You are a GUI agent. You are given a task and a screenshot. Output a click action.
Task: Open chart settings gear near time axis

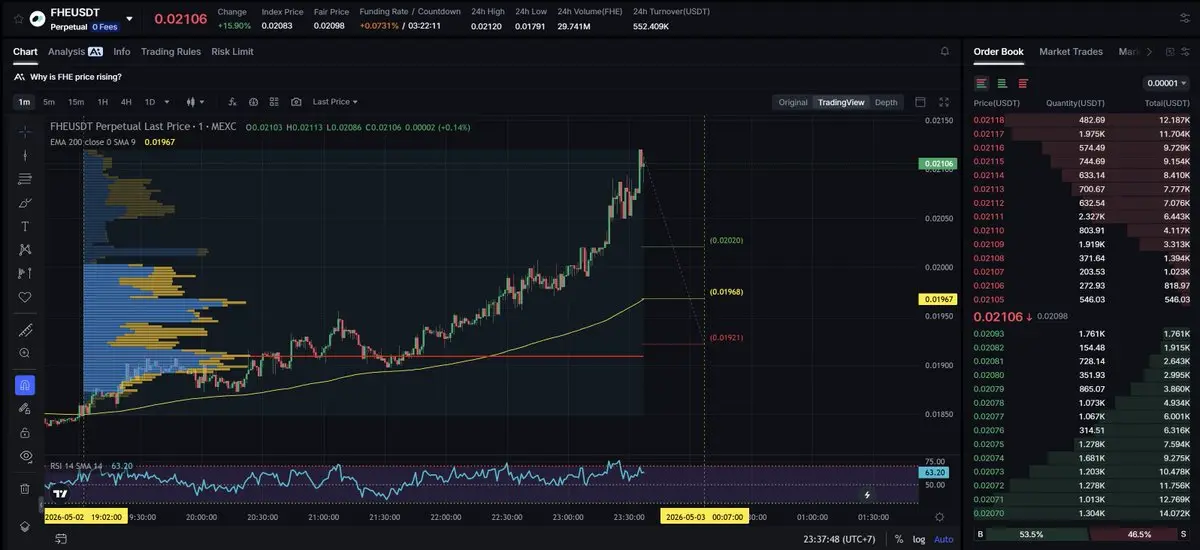pyautogui.click(x=938, y=517)
